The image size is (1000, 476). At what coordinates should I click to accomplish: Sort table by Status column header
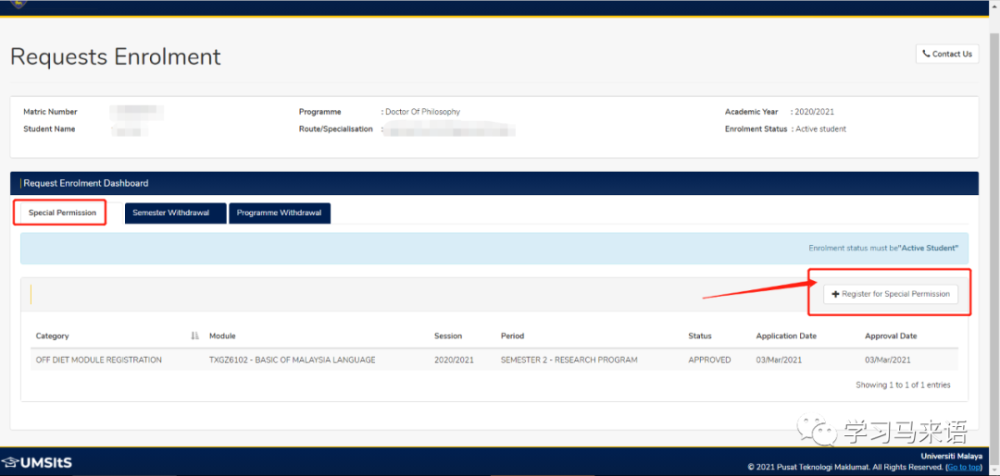coord(700,336)
